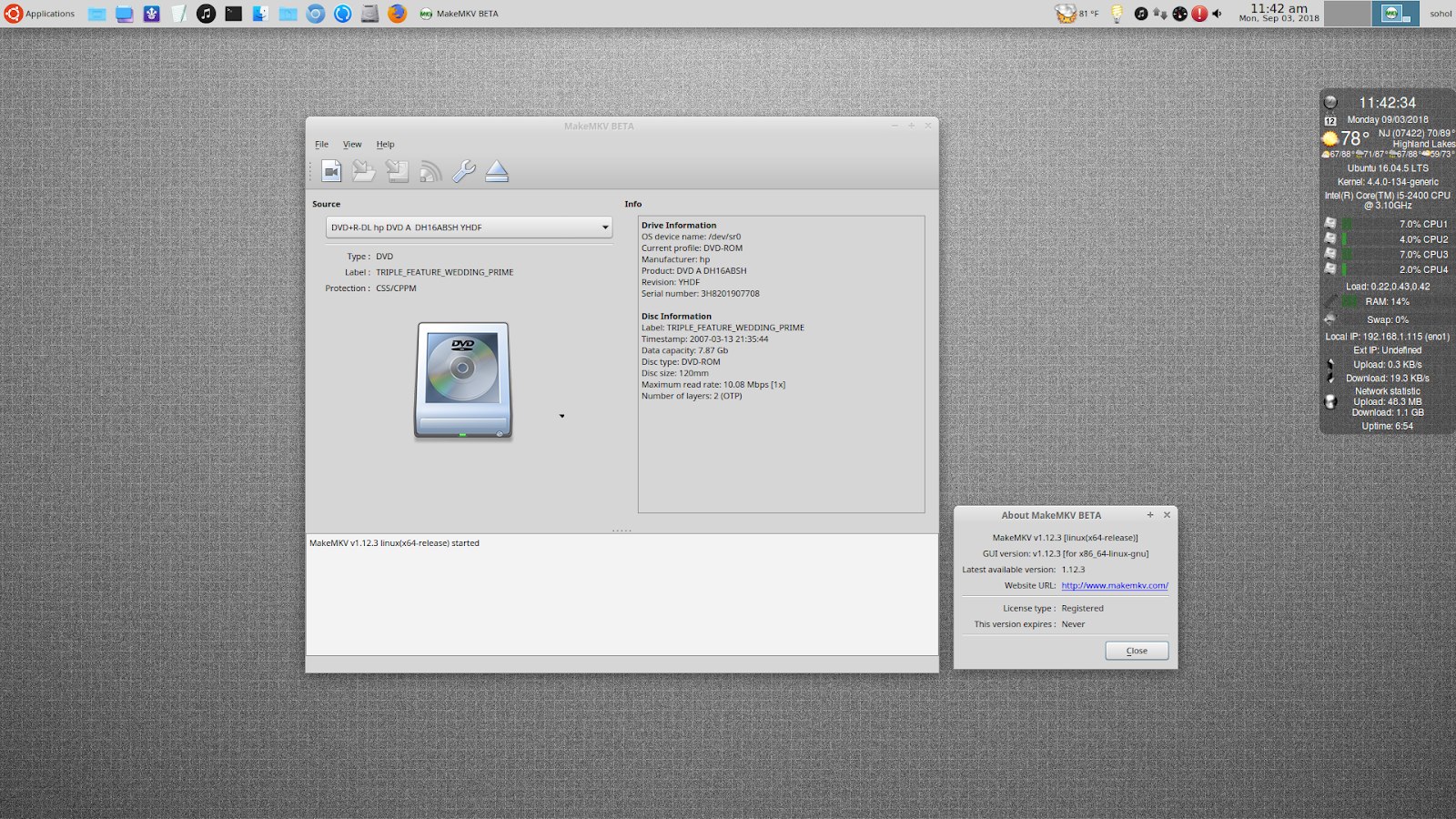This screenshot has width=1456, height=819.
Task: Open the File menu
Action: pyautogui.click(x=321, y=144)
